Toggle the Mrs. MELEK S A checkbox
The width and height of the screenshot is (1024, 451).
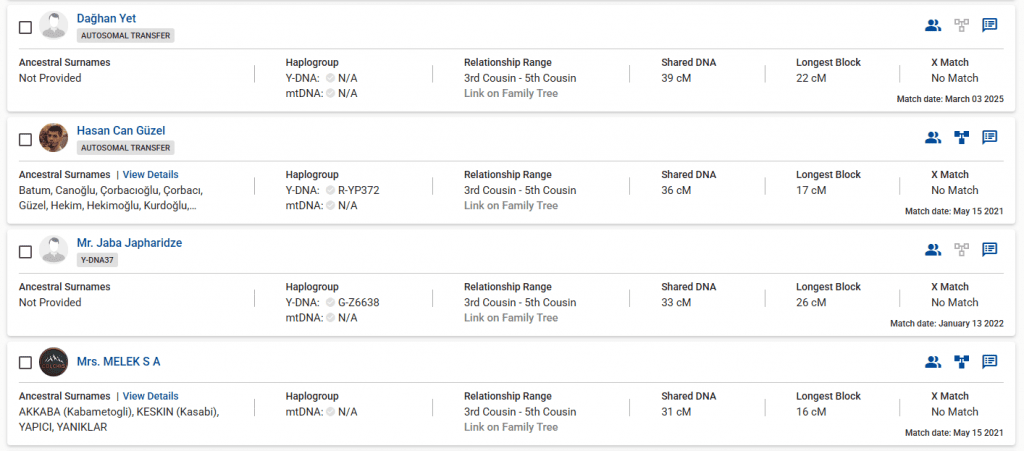[26, 363]
